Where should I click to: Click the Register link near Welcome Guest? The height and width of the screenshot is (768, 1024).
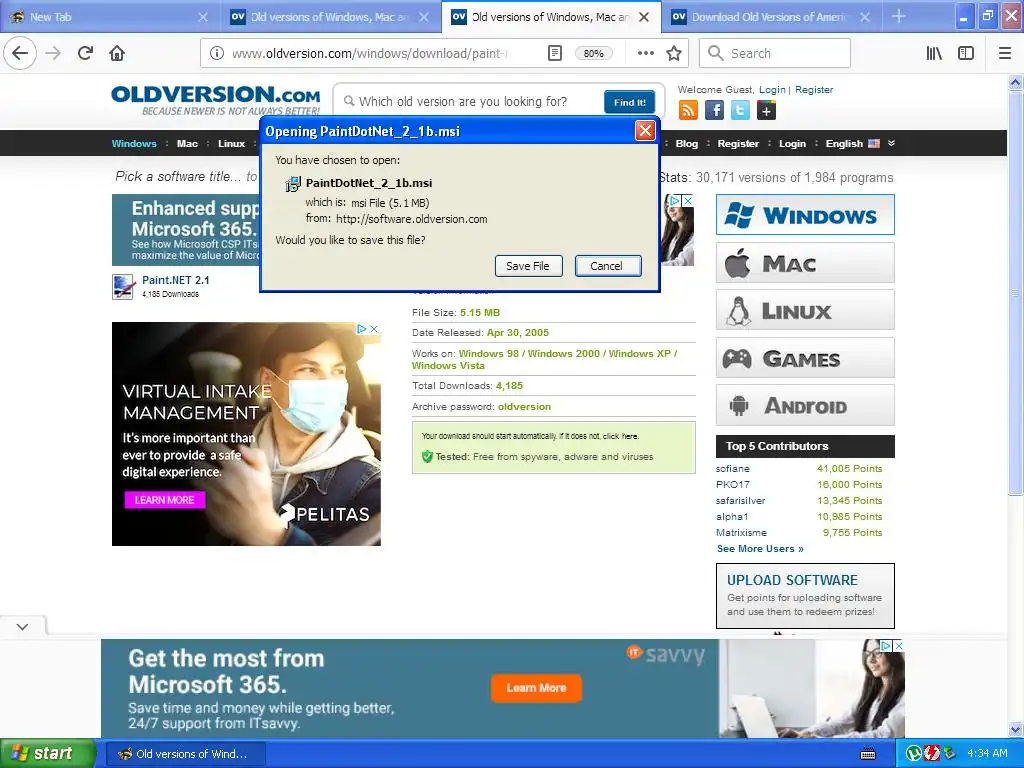[814, 89]
